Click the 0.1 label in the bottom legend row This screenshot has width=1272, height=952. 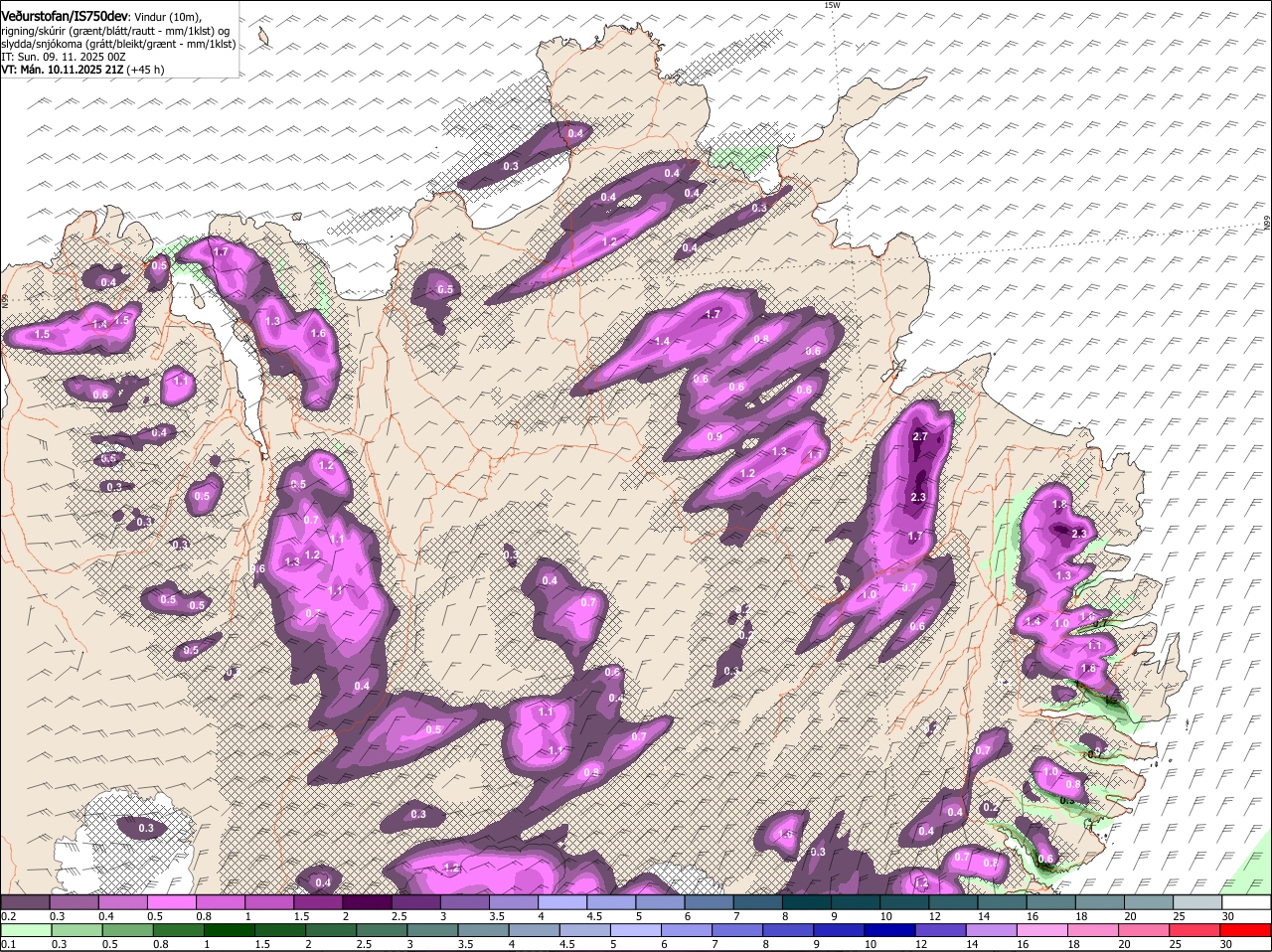pyautogui.click(x=8, y=945)
